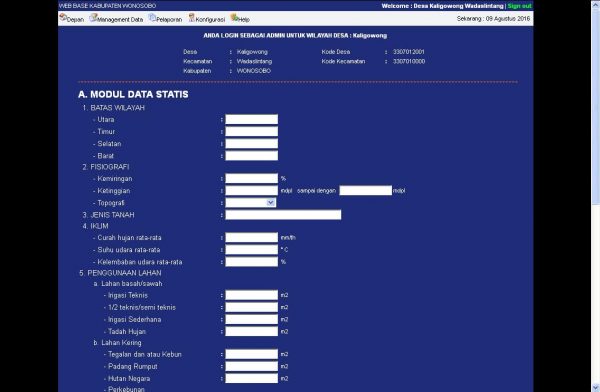600x392 pixels.
Task: Click the Kelembaban udara rata-rata field
Action: click(x=251, y=262)
